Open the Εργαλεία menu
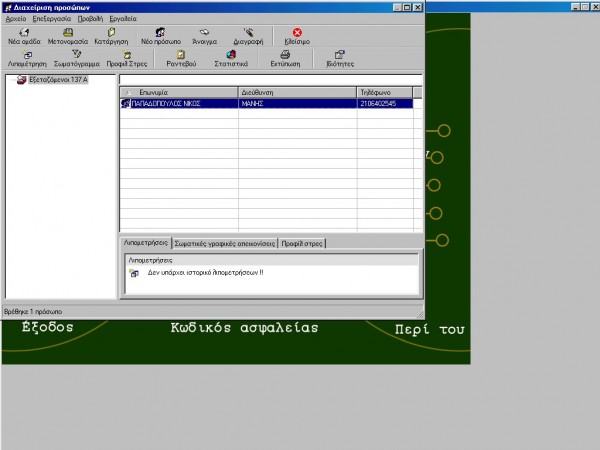The height and width of the screenshot is (450, 600). pyautogui.click(x=123, y=19)
